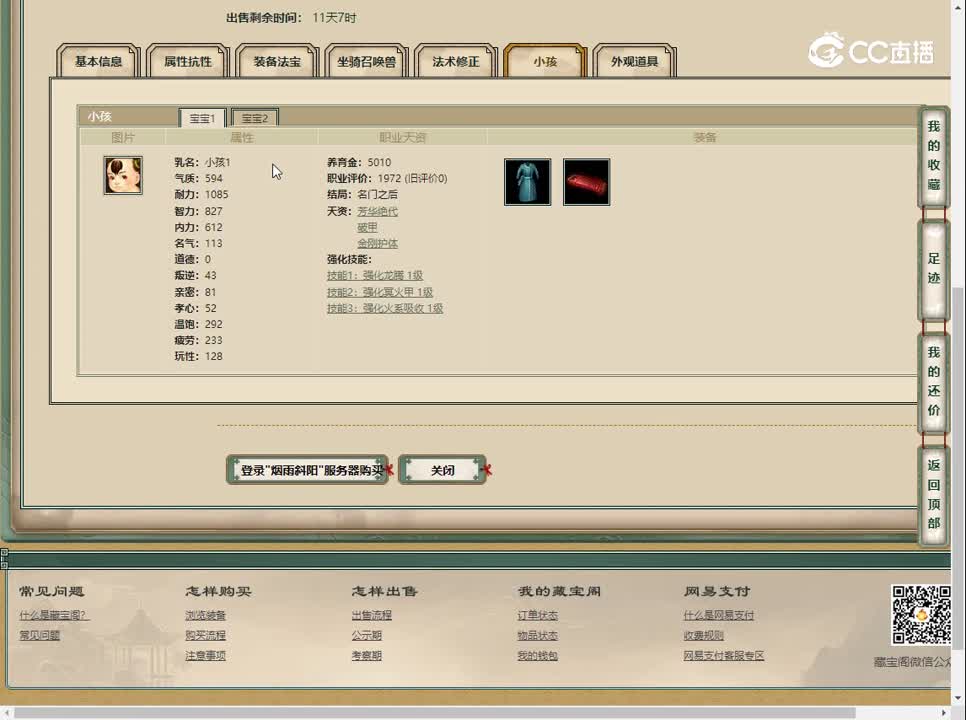Open the 公示期 link
966x720 pixels.
(367, 635)
